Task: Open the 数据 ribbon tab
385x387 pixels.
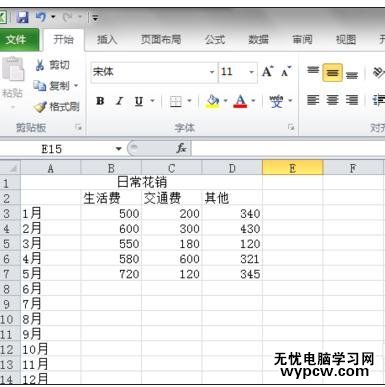Action: [x=258, y=40]
